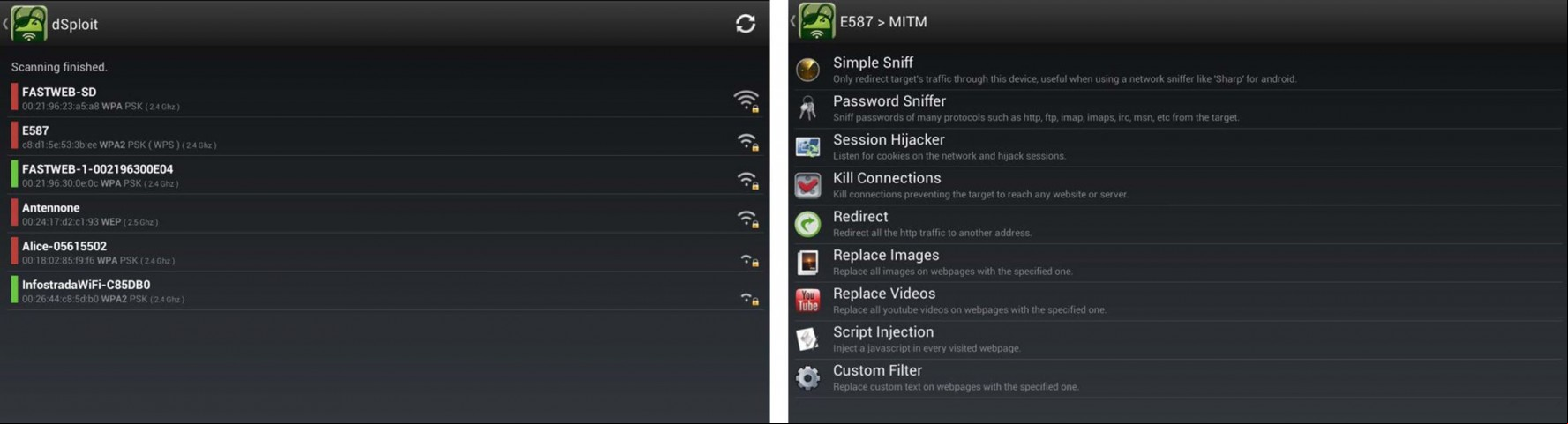
Task: Tap the Alice-05615502 network row
Action: pyautogui.click(x=386, y=253)
